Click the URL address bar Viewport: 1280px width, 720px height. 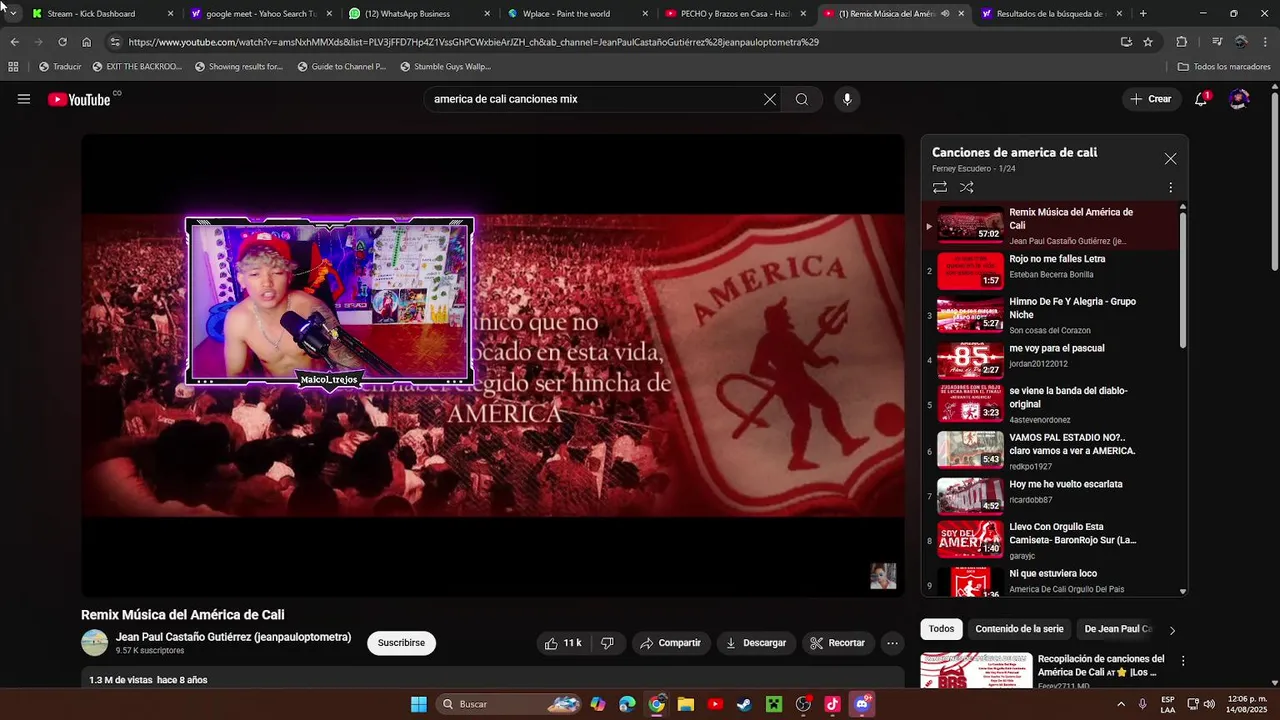coord(610,42)
